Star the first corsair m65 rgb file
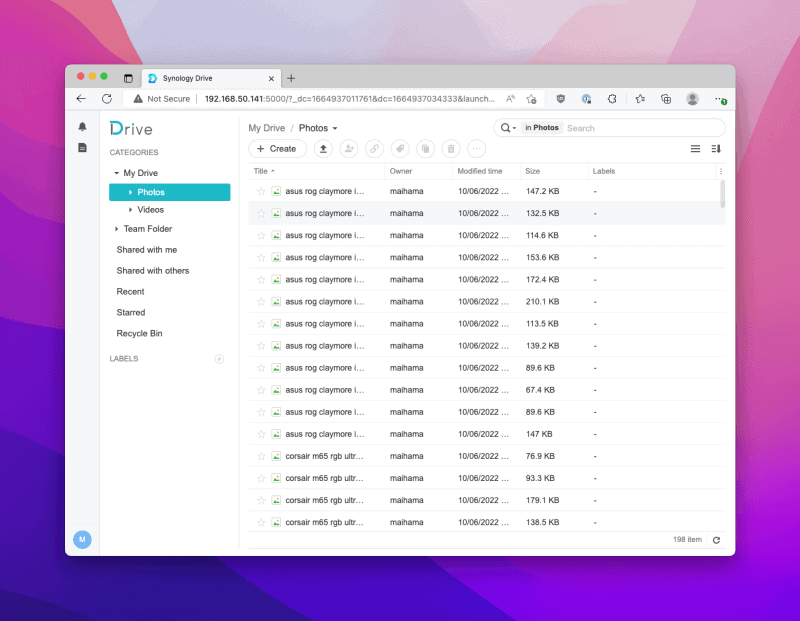Image resolution: width=800 pixels, height=621 pixels. (x=261, y=456)
